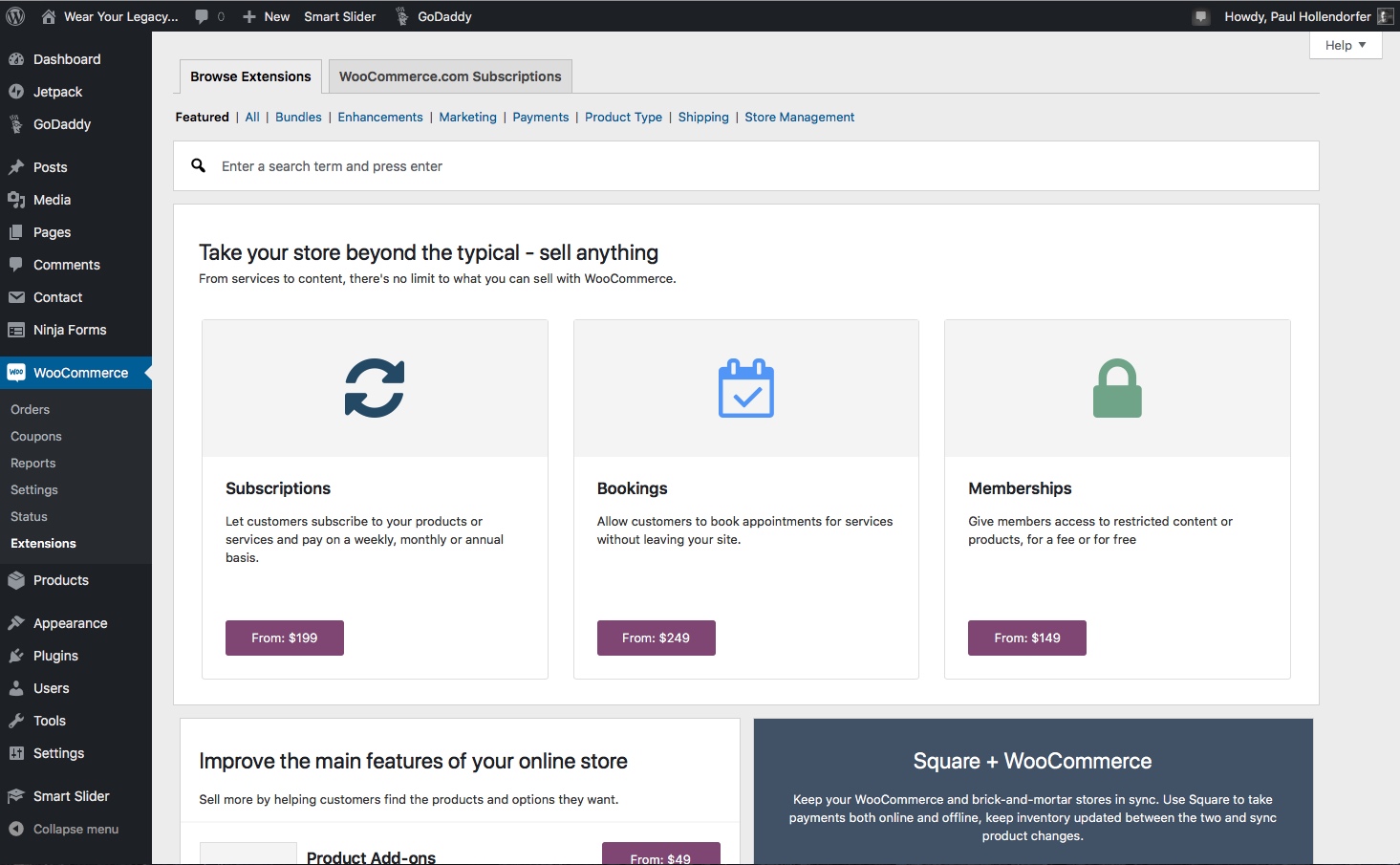Filter extensions by Marketing
This screenshot has height=865, width=1400.
pos(468,117)
